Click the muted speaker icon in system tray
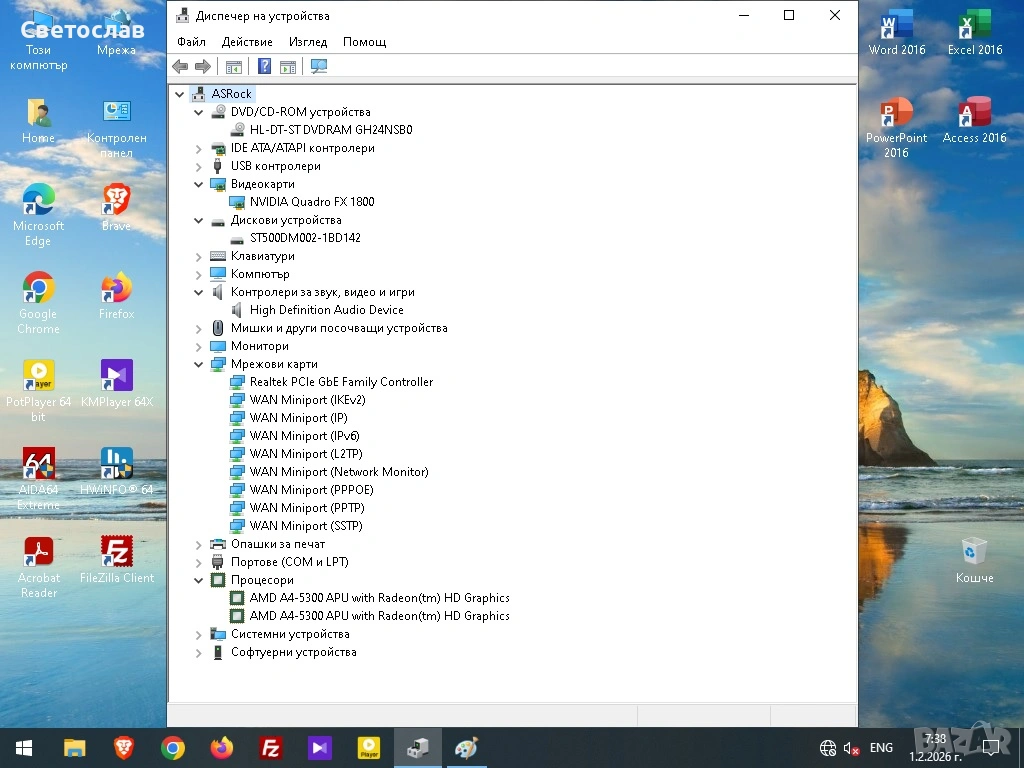 pos(852,748)
